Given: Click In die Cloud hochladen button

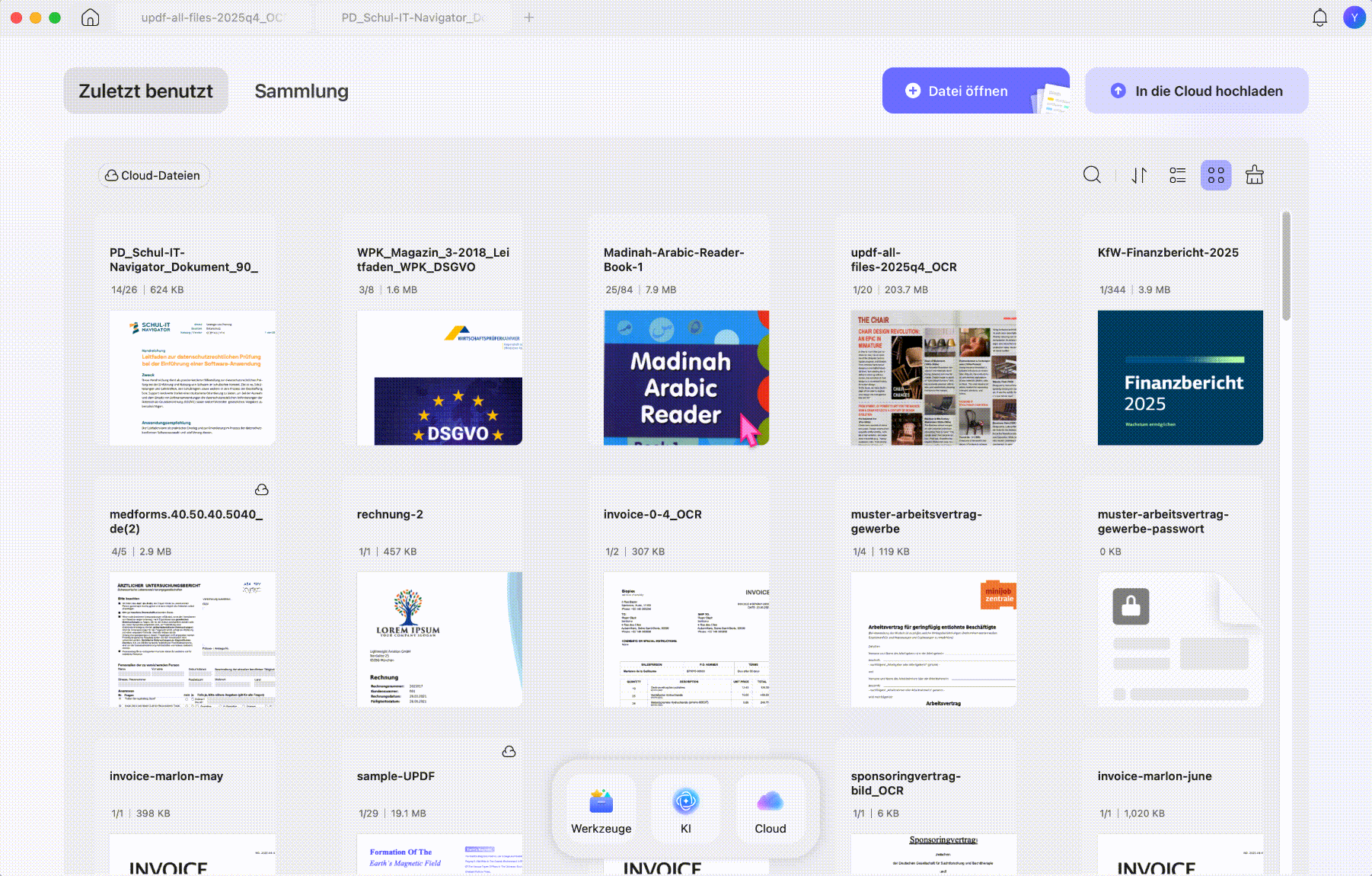Looking at the screenshot, I should [1196, 91].
